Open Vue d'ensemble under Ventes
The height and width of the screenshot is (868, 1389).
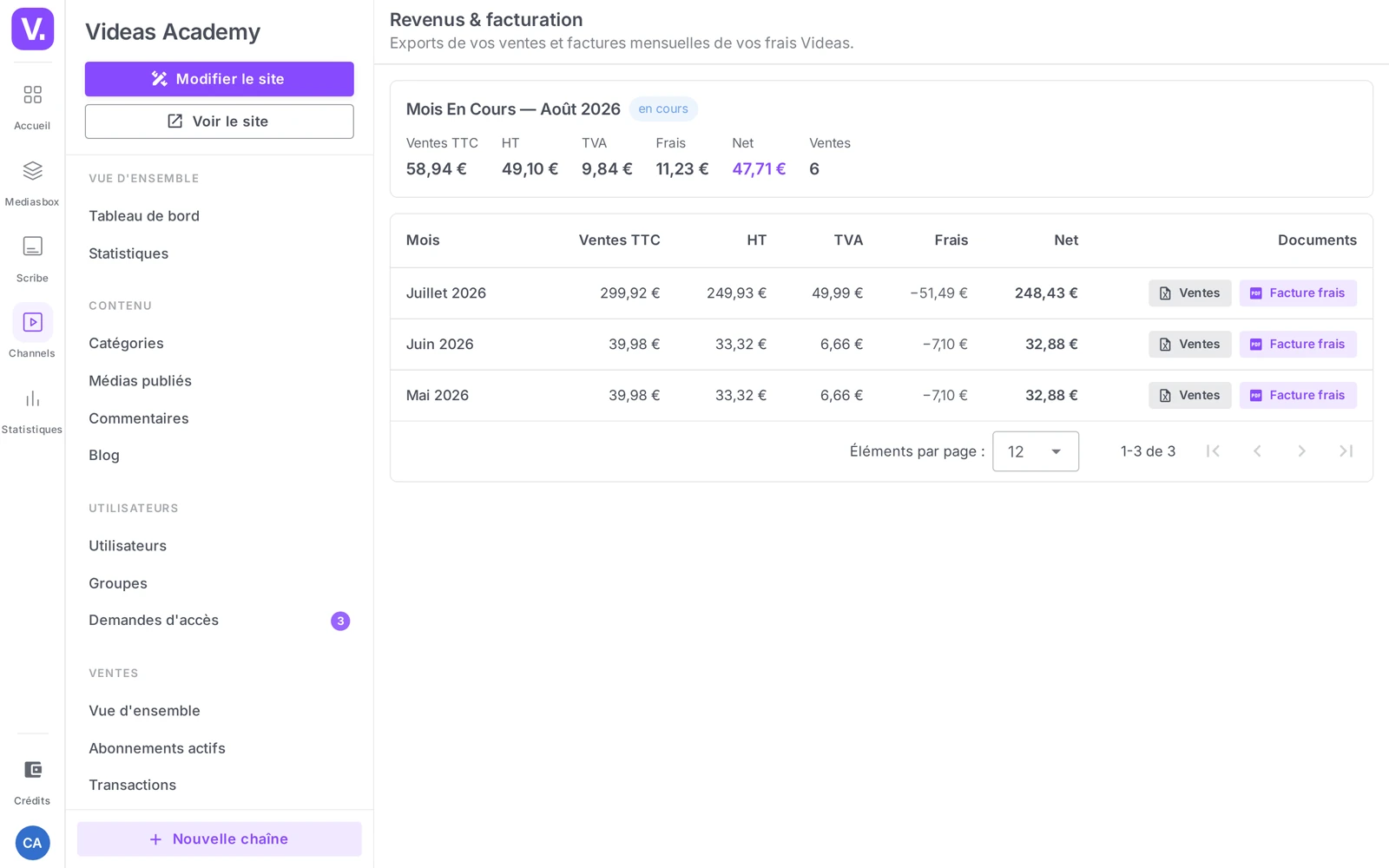144,711
